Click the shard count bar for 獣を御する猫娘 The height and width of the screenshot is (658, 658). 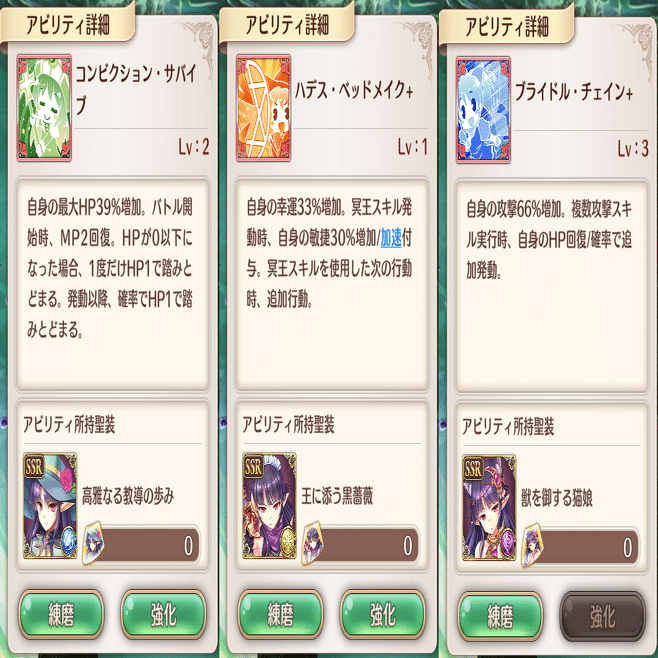[x=584, y=547]
